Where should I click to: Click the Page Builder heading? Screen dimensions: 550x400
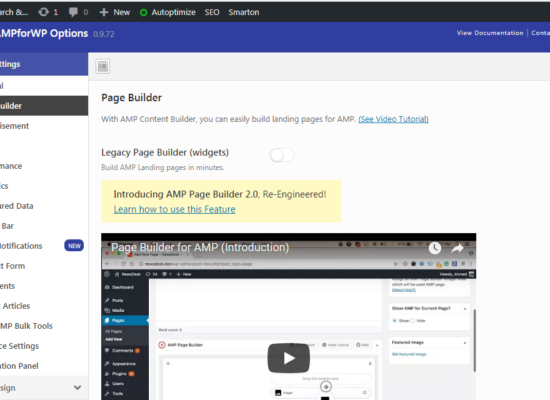click(x=132, y=98)
